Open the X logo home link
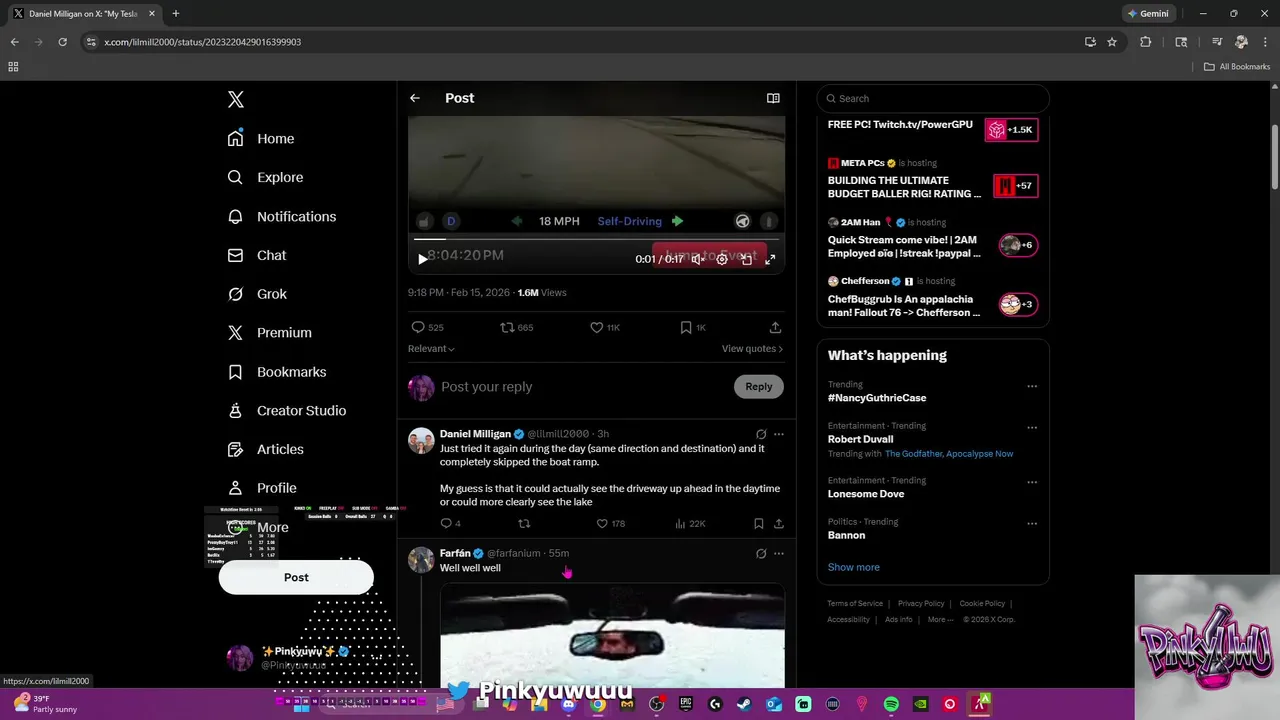Image resolution: width=1280 pixels, height=720 pixels. tap(236, 99)
